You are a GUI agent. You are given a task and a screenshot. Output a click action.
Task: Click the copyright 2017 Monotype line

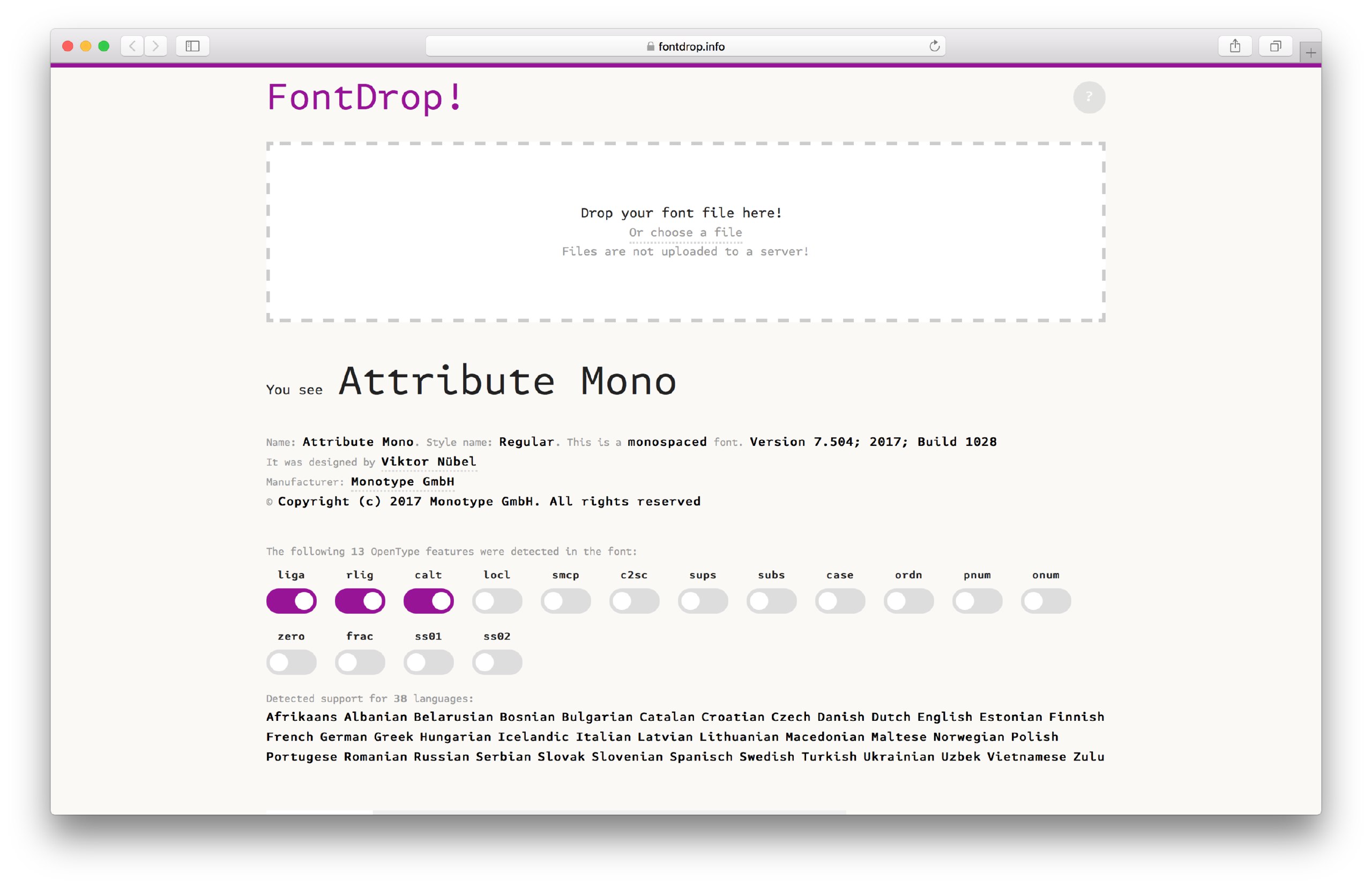coord(489,501)
